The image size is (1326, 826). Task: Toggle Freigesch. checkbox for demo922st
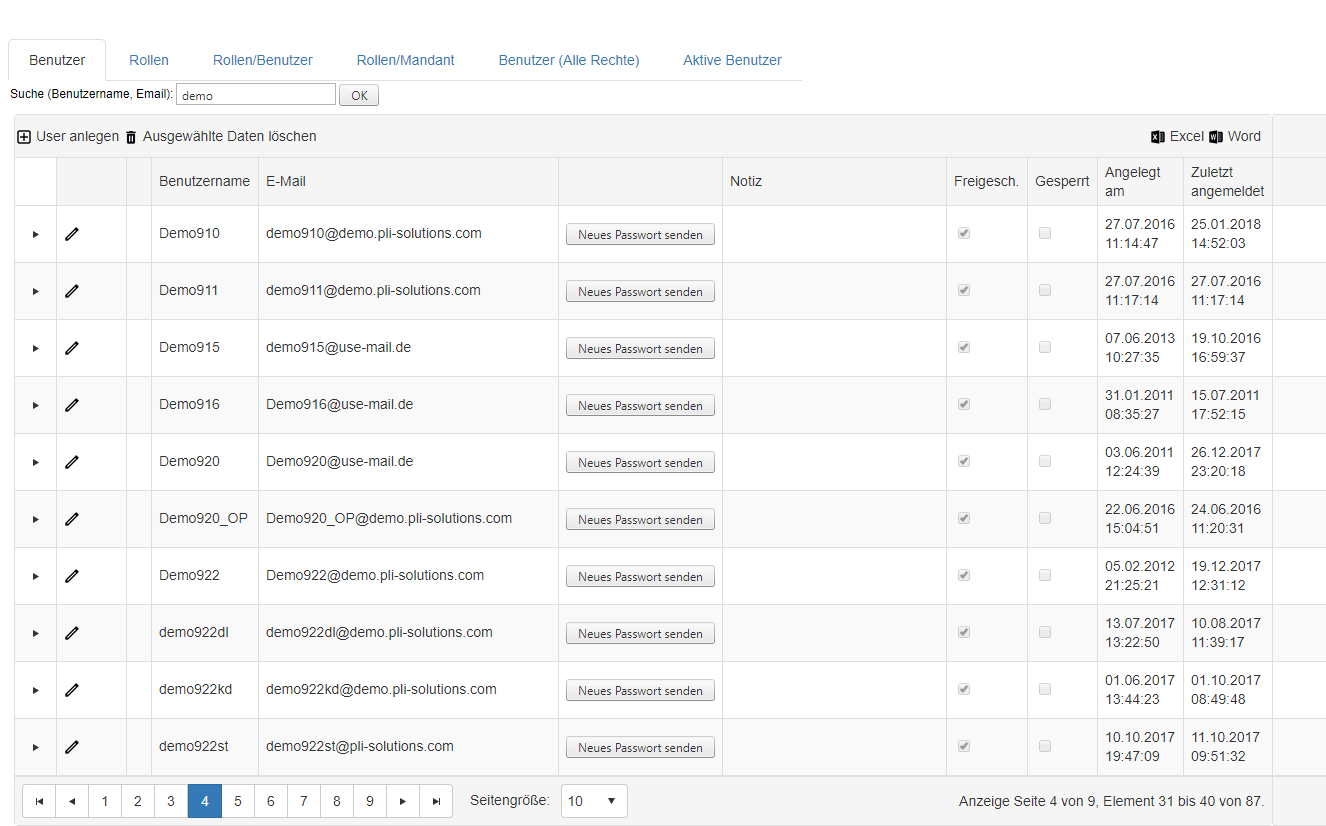tap(964, 746)
